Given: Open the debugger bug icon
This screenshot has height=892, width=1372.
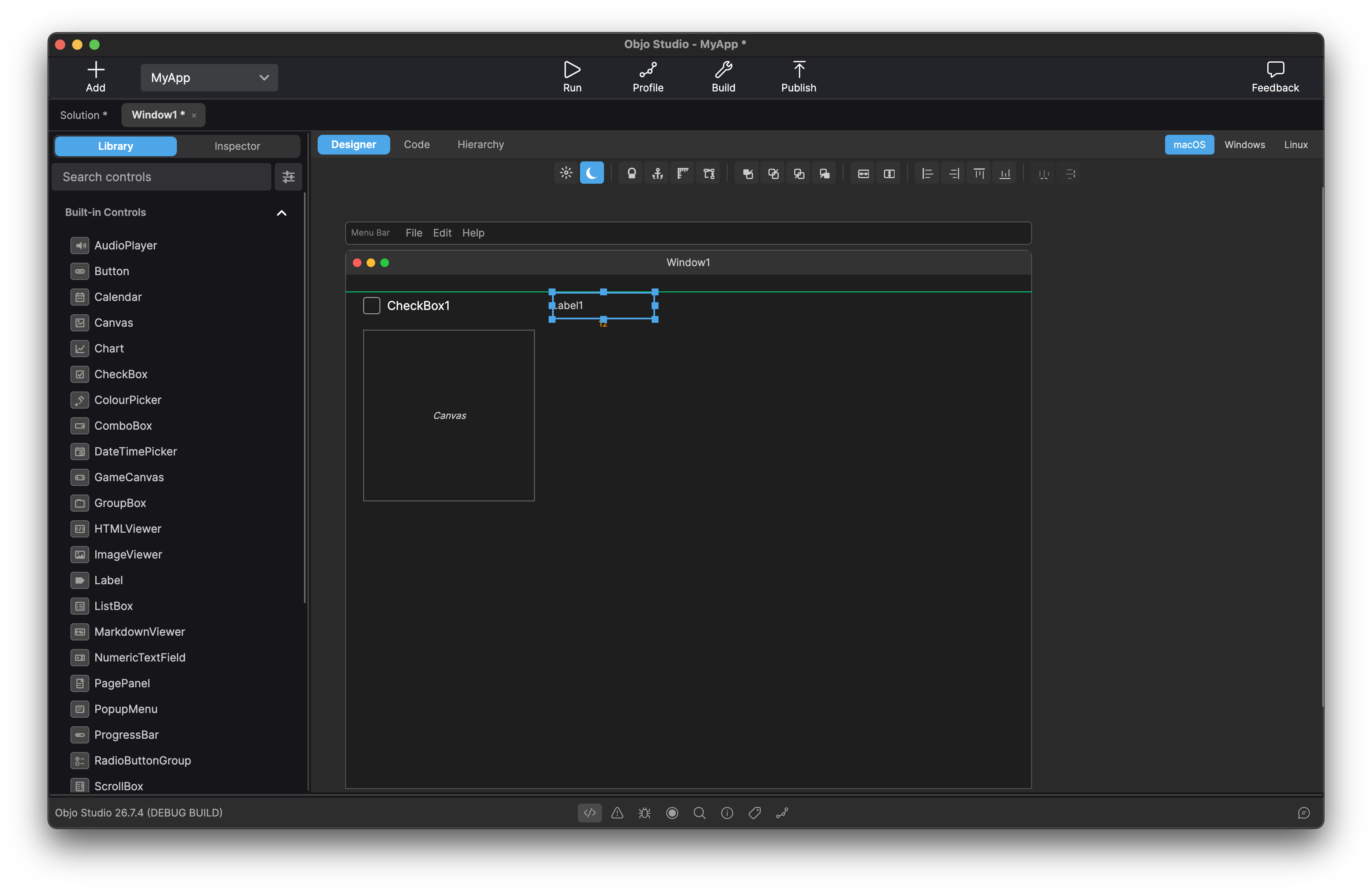Looking at the screenshot, I should click(x=644, y=813).
